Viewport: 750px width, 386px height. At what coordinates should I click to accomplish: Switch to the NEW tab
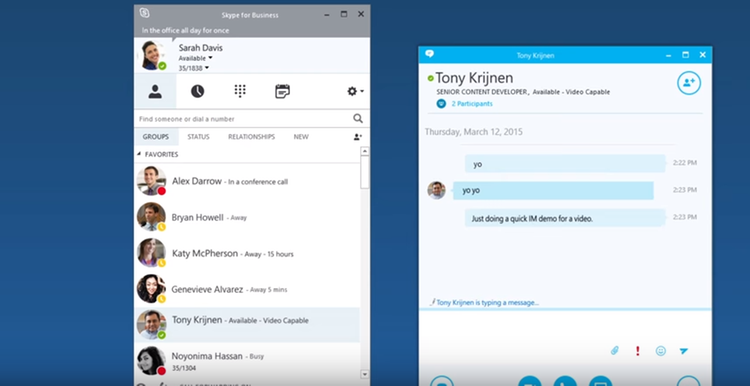301,137
